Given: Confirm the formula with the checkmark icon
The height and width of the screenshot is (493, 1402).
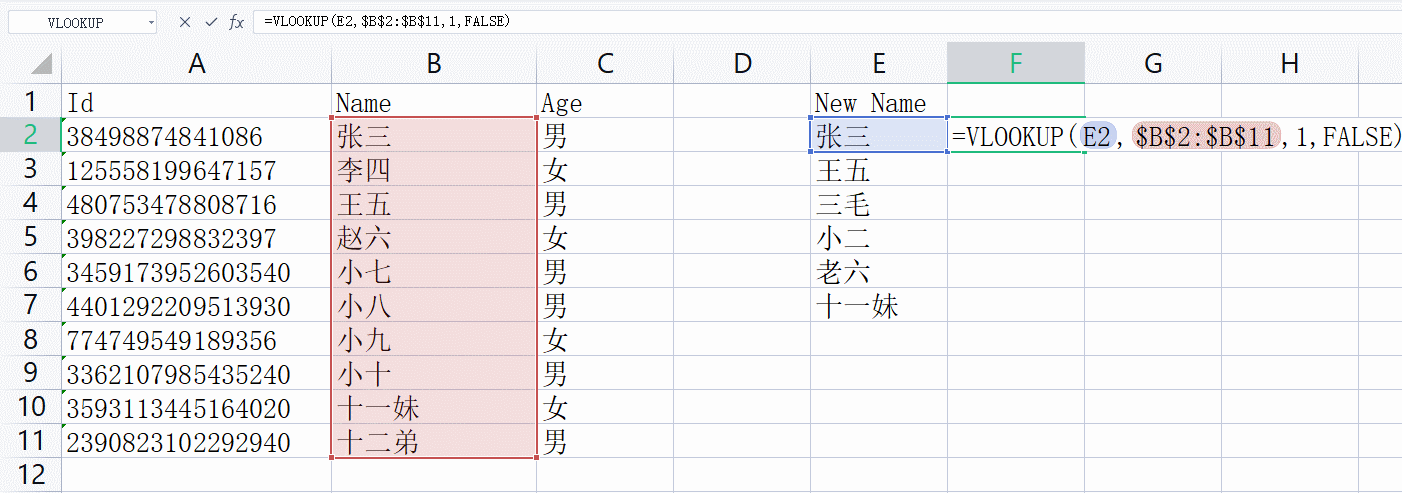Looking at the screenshot, I should click(x=210, y=22).
